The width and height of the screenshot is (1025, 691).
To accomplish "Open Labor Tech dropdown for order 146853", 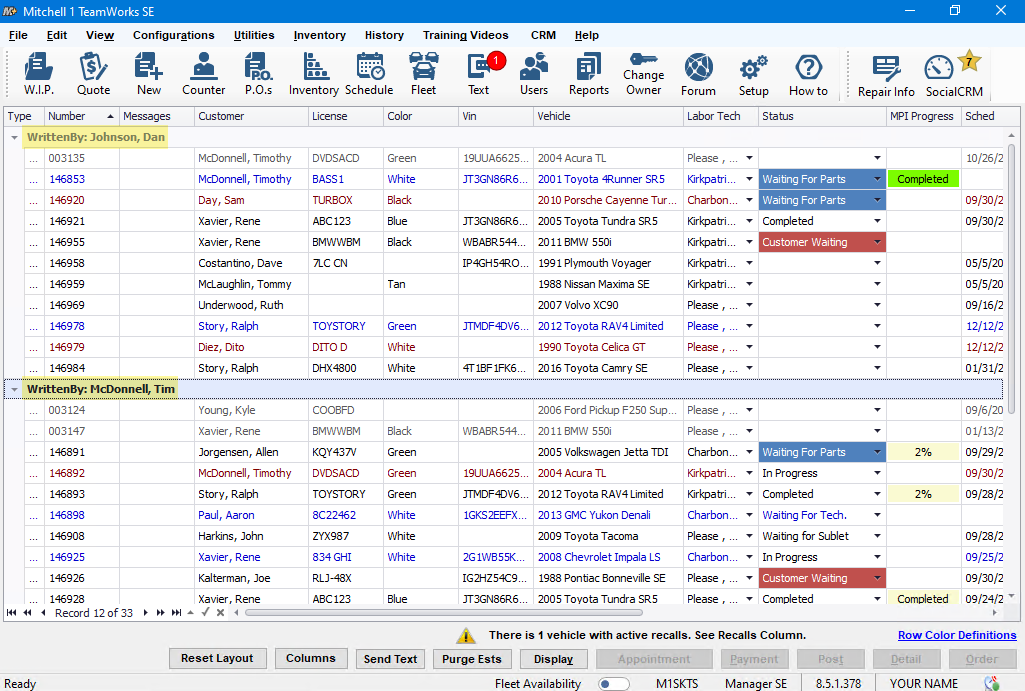I will point(749,180).
